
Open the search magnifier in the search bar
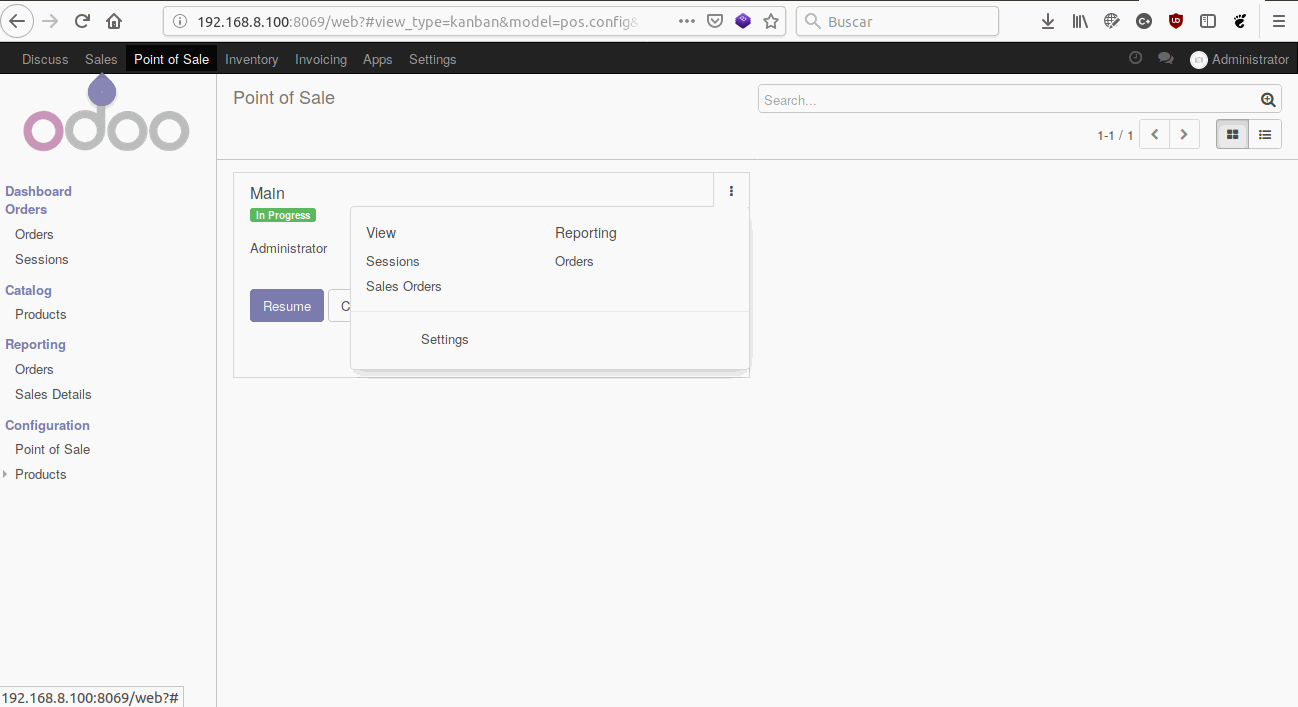(x=1267, y=99)
